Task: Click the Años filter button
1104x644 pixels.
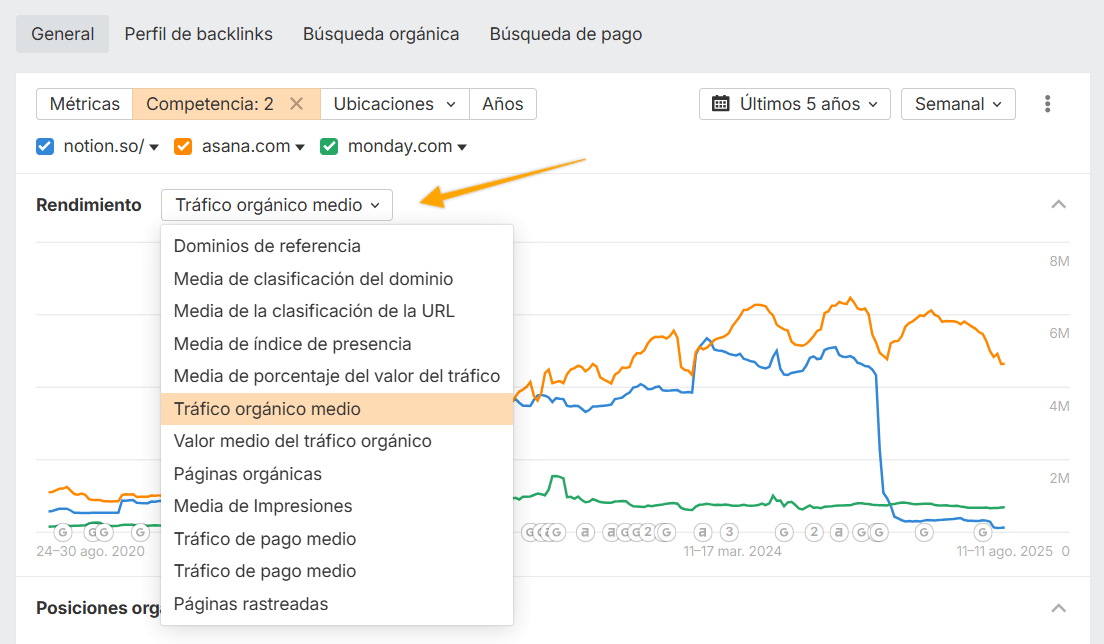Action: pos(502,103)
